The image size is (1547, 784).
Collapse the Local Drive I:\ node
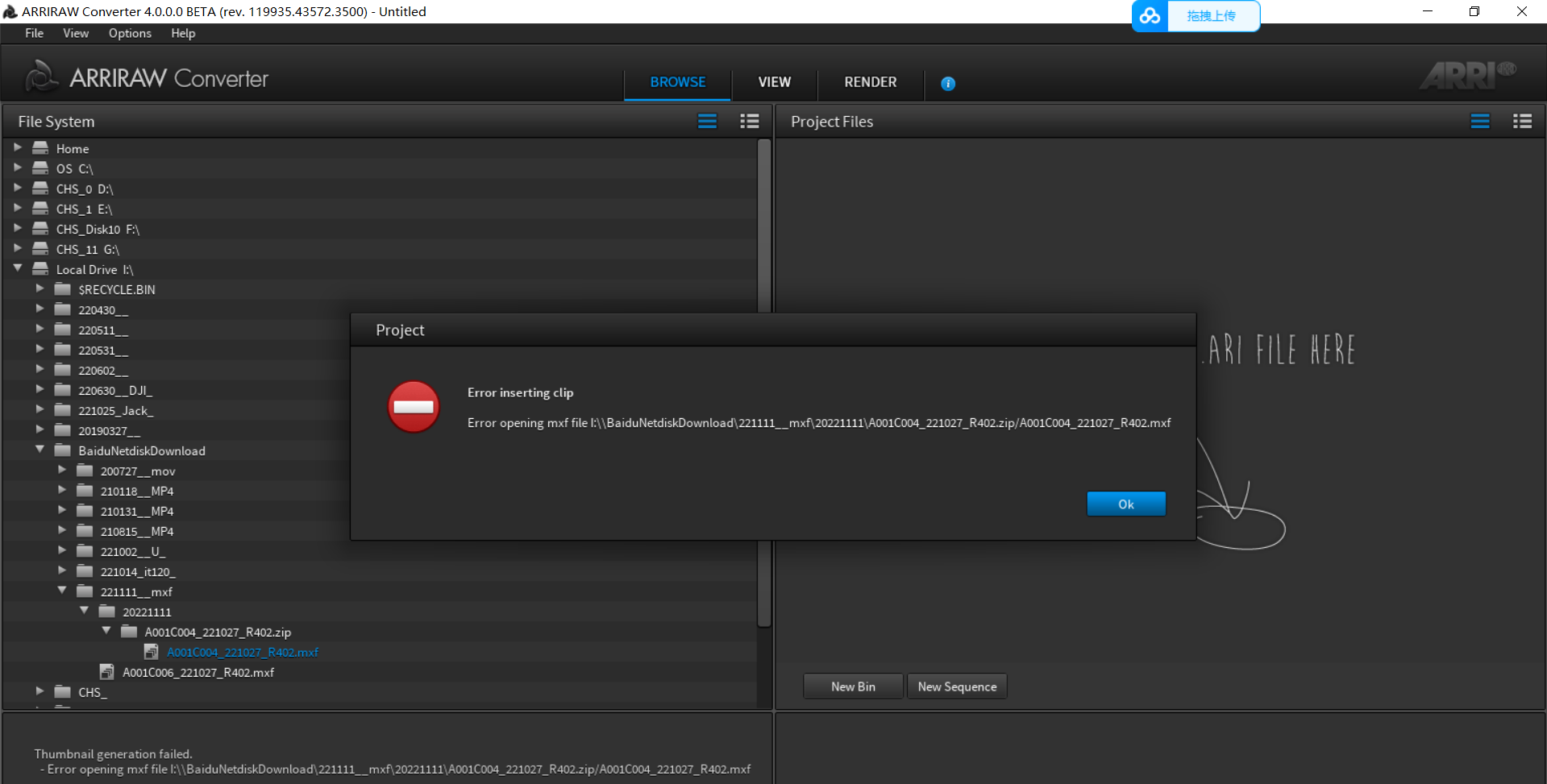[18, 268]
